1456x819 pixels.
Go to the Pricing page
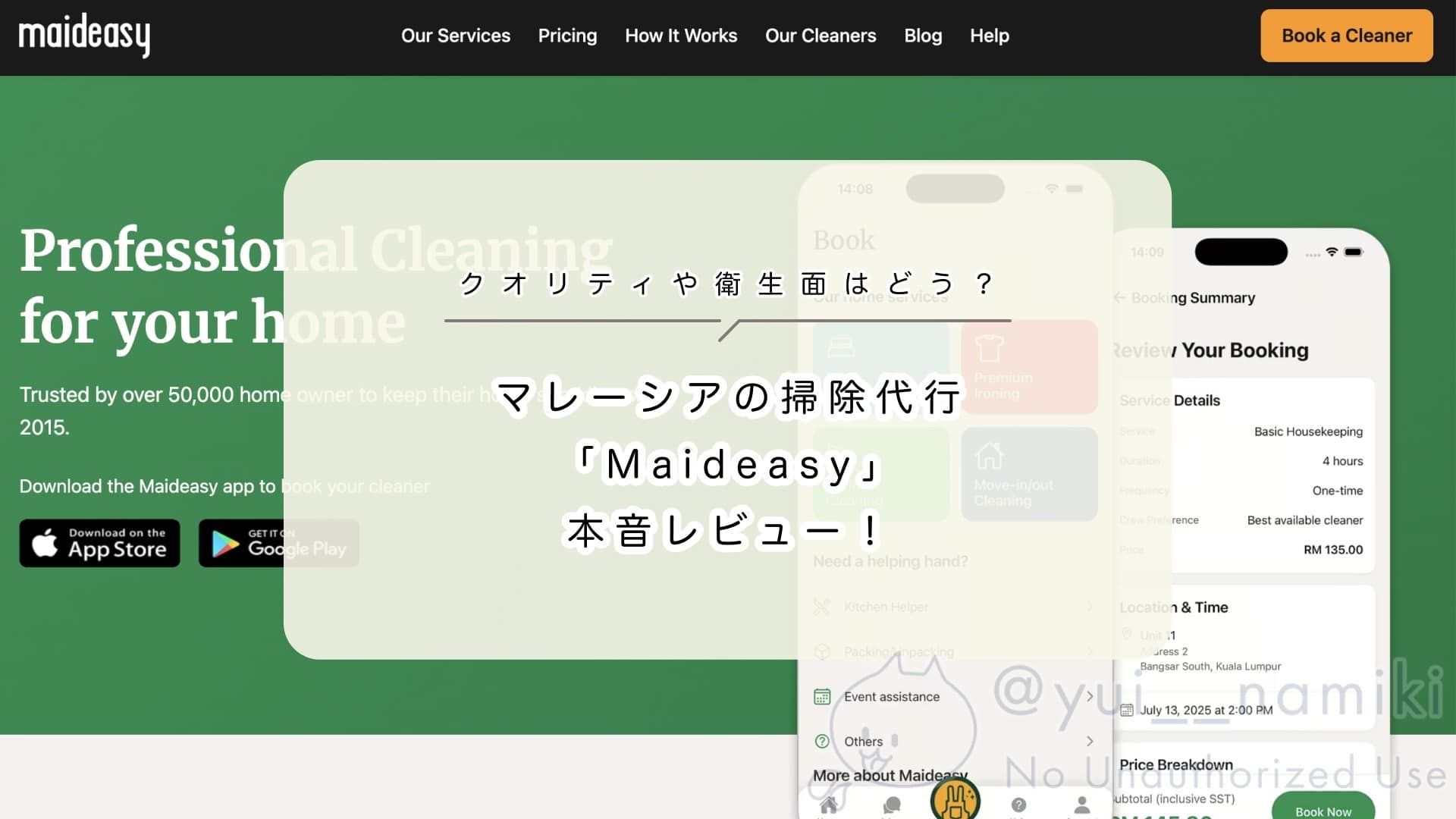pos(567,36)
